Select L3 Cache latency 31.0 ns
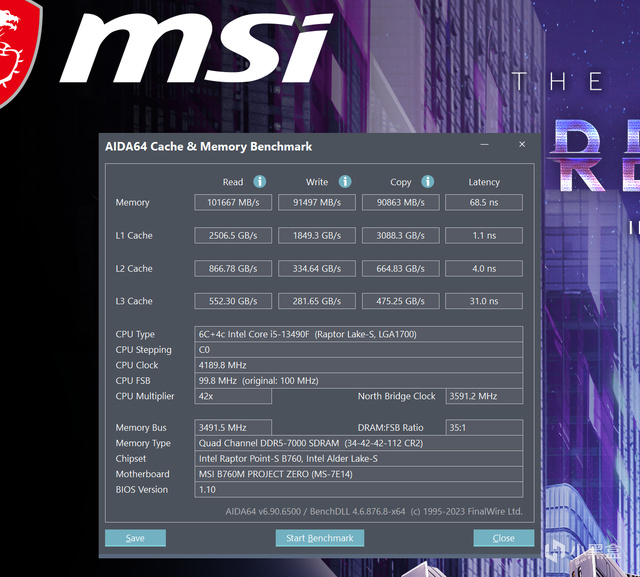 [x=484, y=301]
